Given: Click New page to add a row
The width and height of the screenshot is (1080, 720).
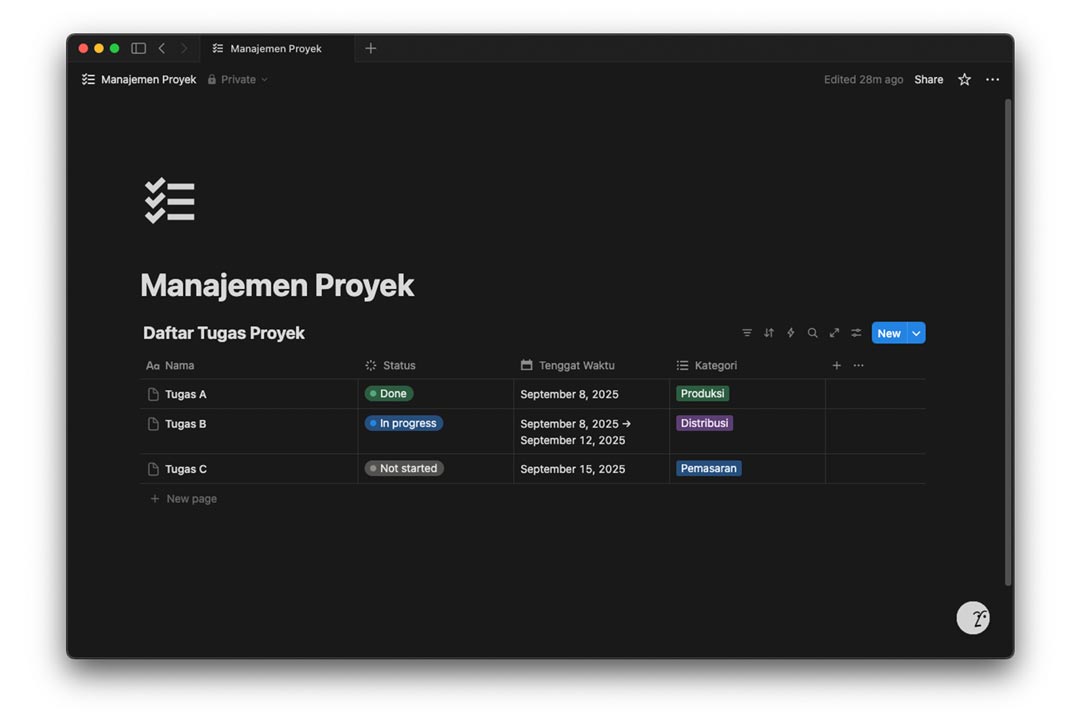Looking at the screenshot, I should (183, 498).
